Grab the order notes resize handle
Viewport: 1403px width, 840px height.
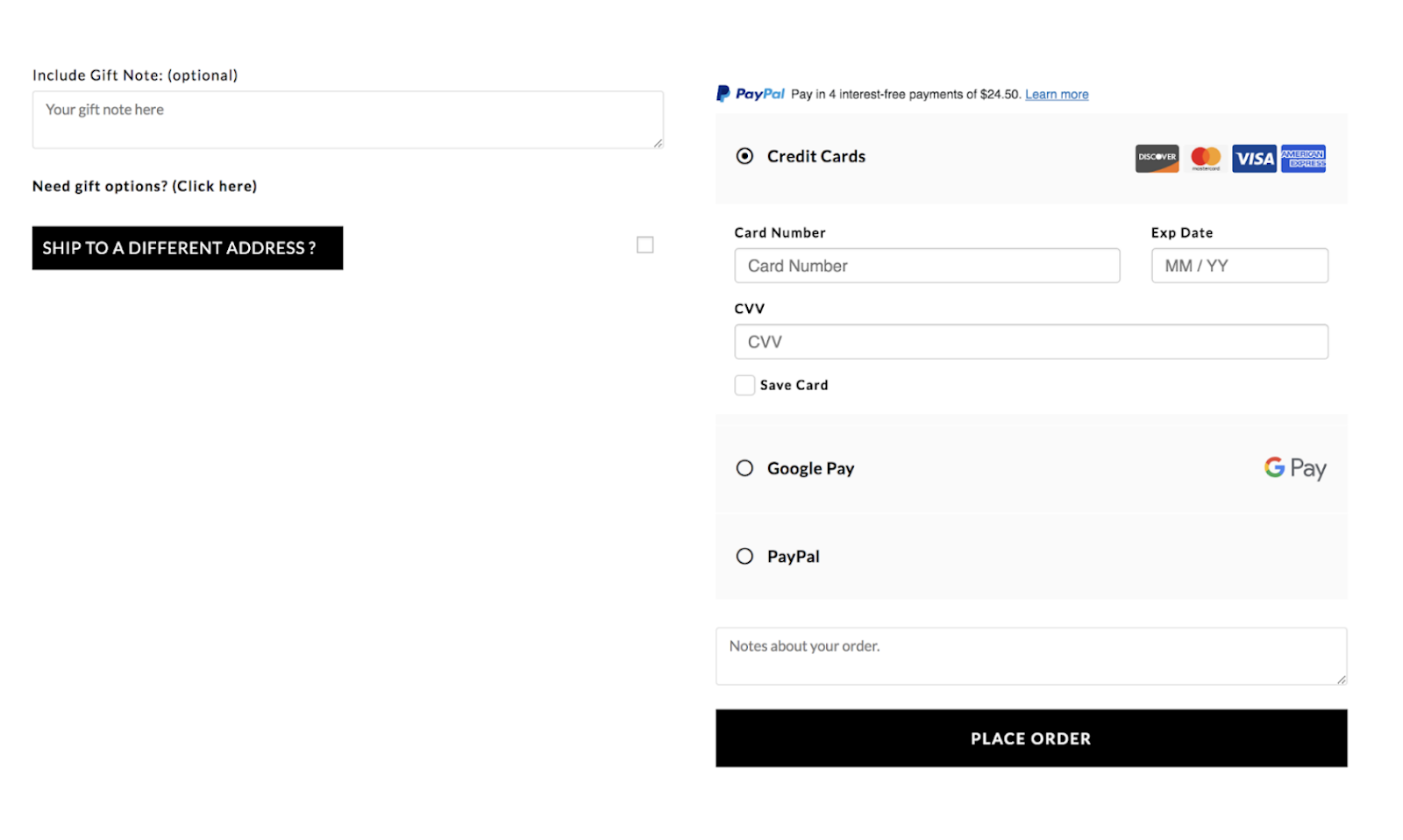[1342, 679]
